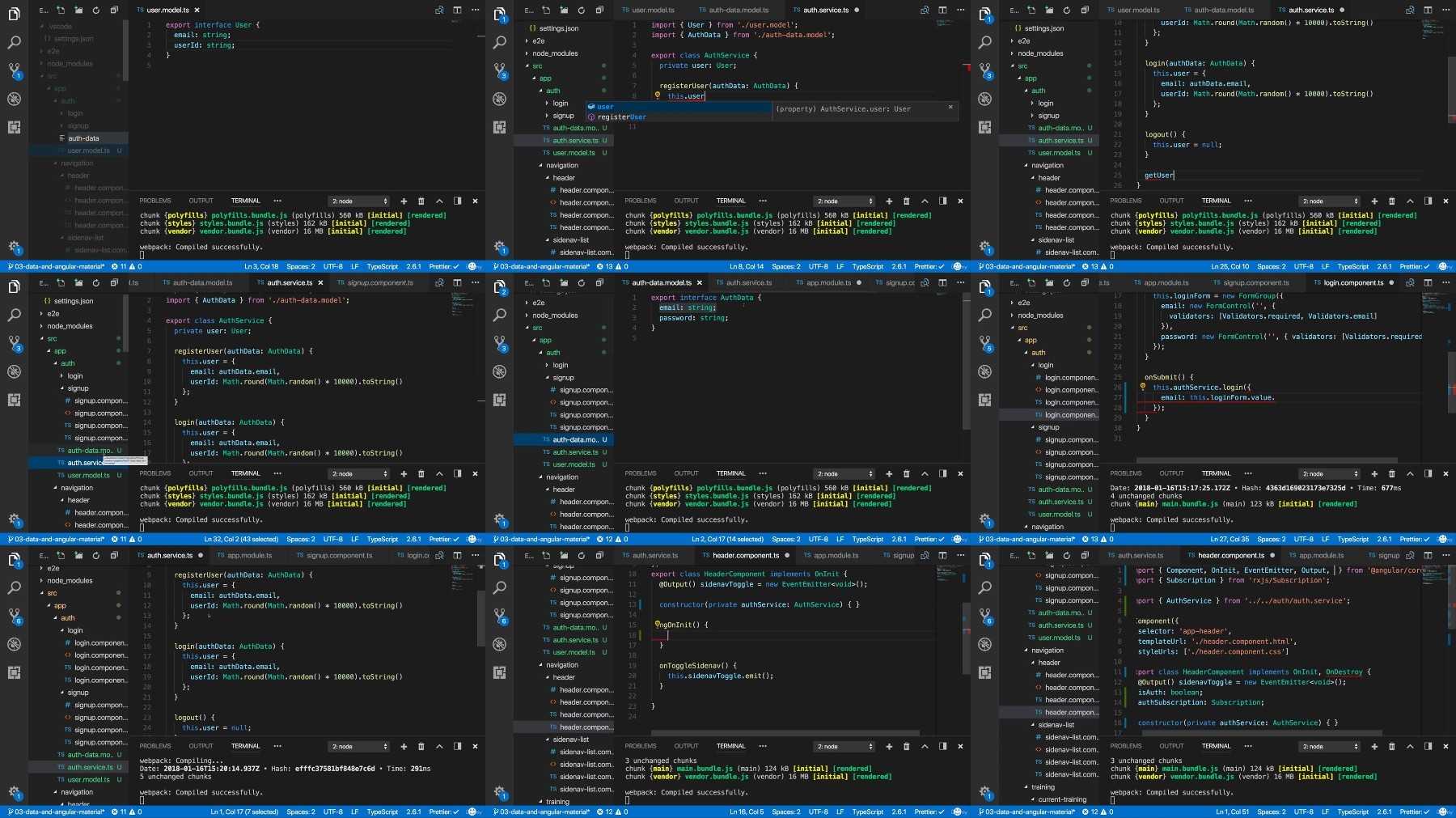This screenshot has height=818, width=1456.
Task: Switch to header.component.ts tab, Ln 16, Col 5 window
Action: point(746,555)
